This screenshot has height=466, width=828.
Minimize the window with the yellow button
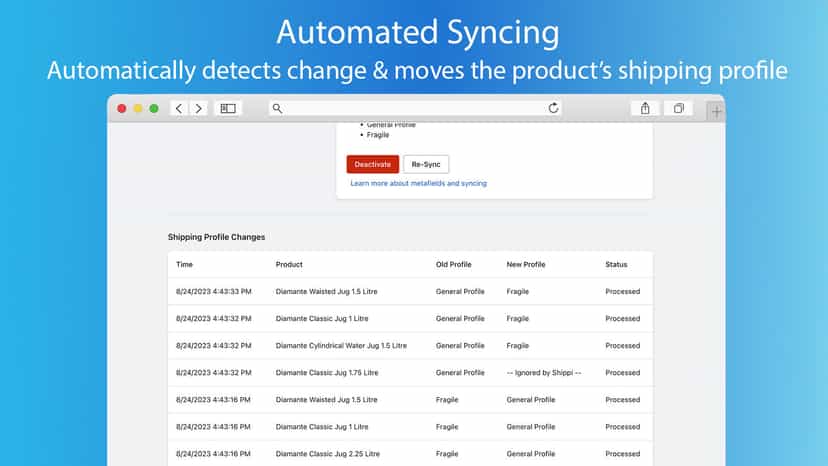(138, 108)
